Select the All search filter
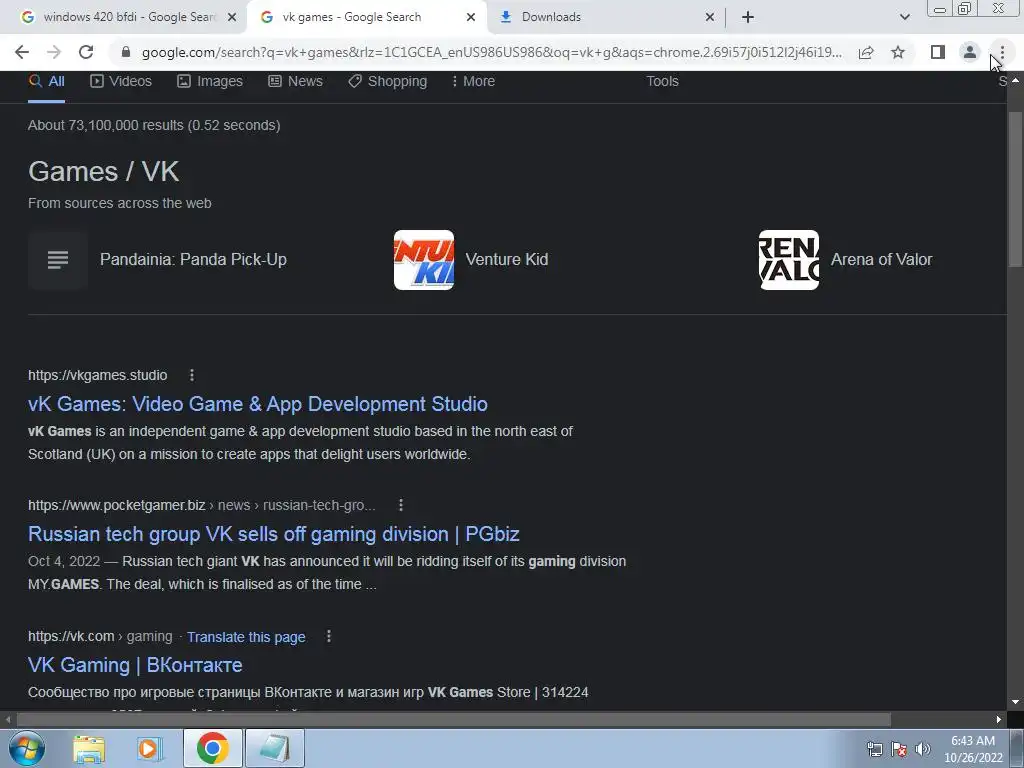Viewport: 1024px width, 768px height. coord(46,82)
